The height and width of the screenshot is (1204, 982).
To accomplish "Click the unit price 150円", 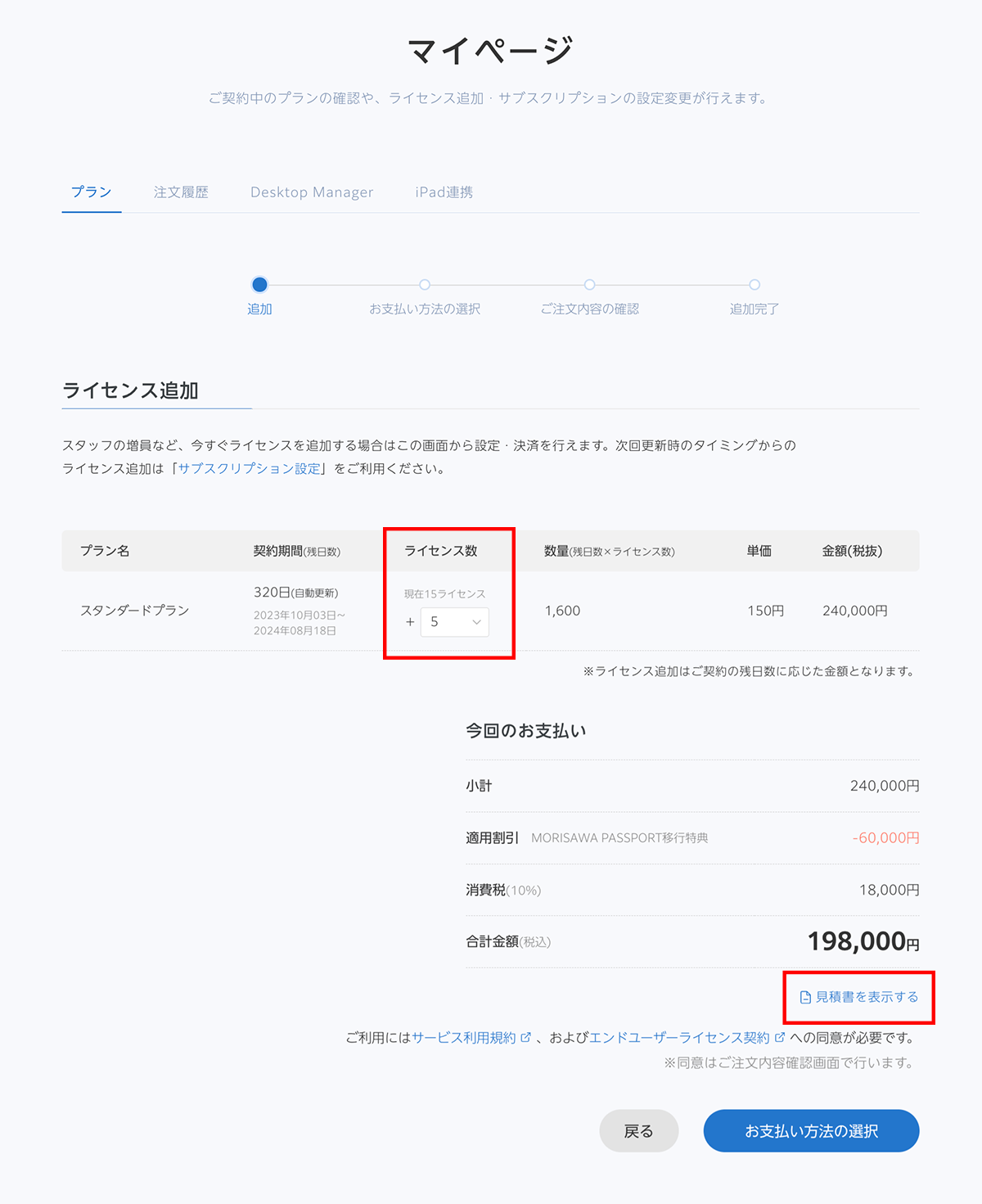I will tap(765, 611).
